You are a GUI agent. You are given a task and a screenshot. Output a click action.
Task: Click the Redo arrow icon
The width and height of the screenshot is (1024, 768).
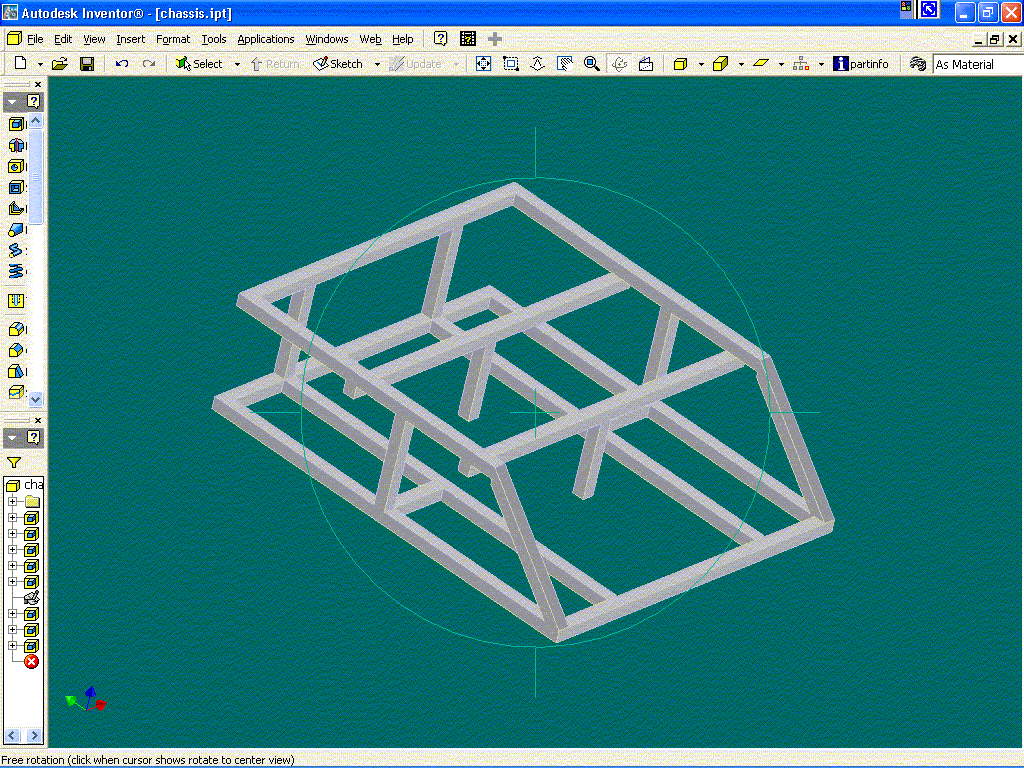coord(149,63)
